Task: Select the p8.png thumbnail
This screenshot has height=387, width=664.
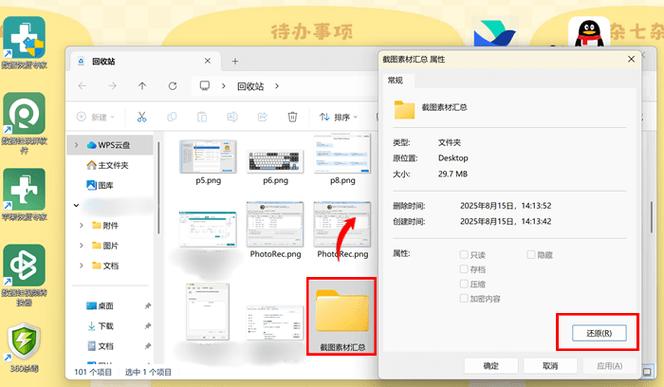Action: [342, 154]
